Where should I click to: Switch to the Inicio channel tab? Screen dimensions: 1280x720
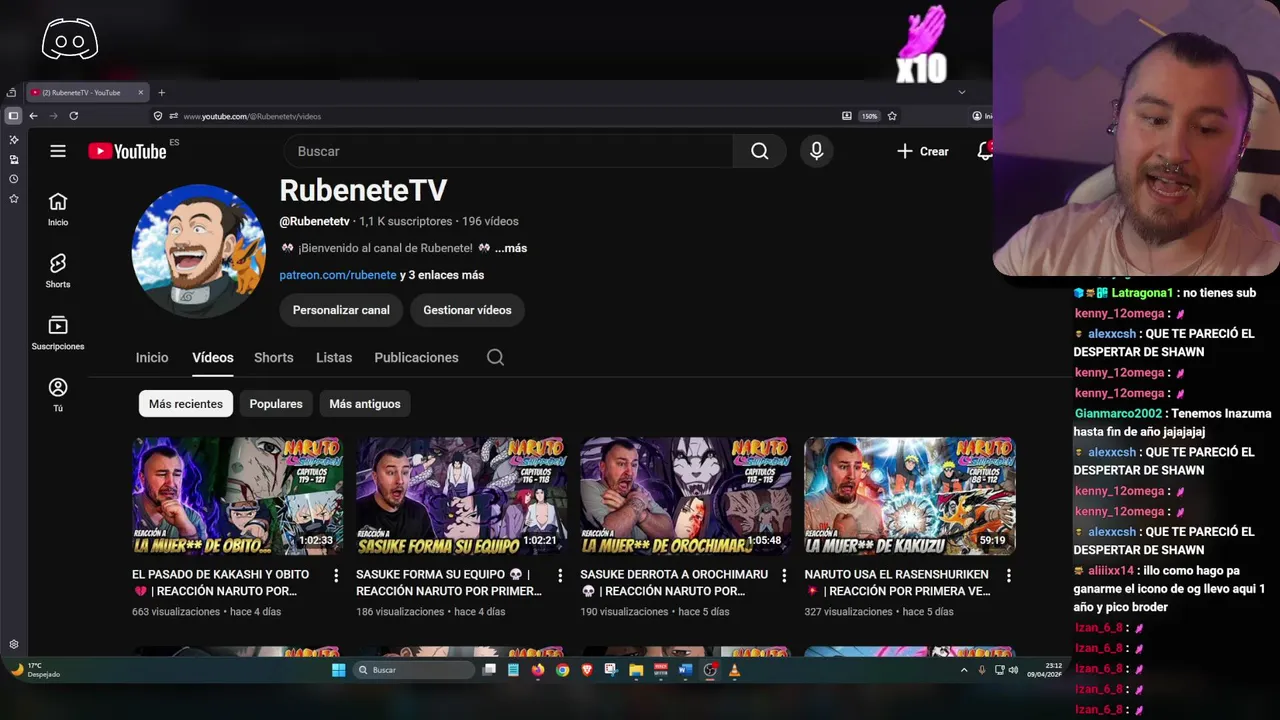(x=152, y=357)
